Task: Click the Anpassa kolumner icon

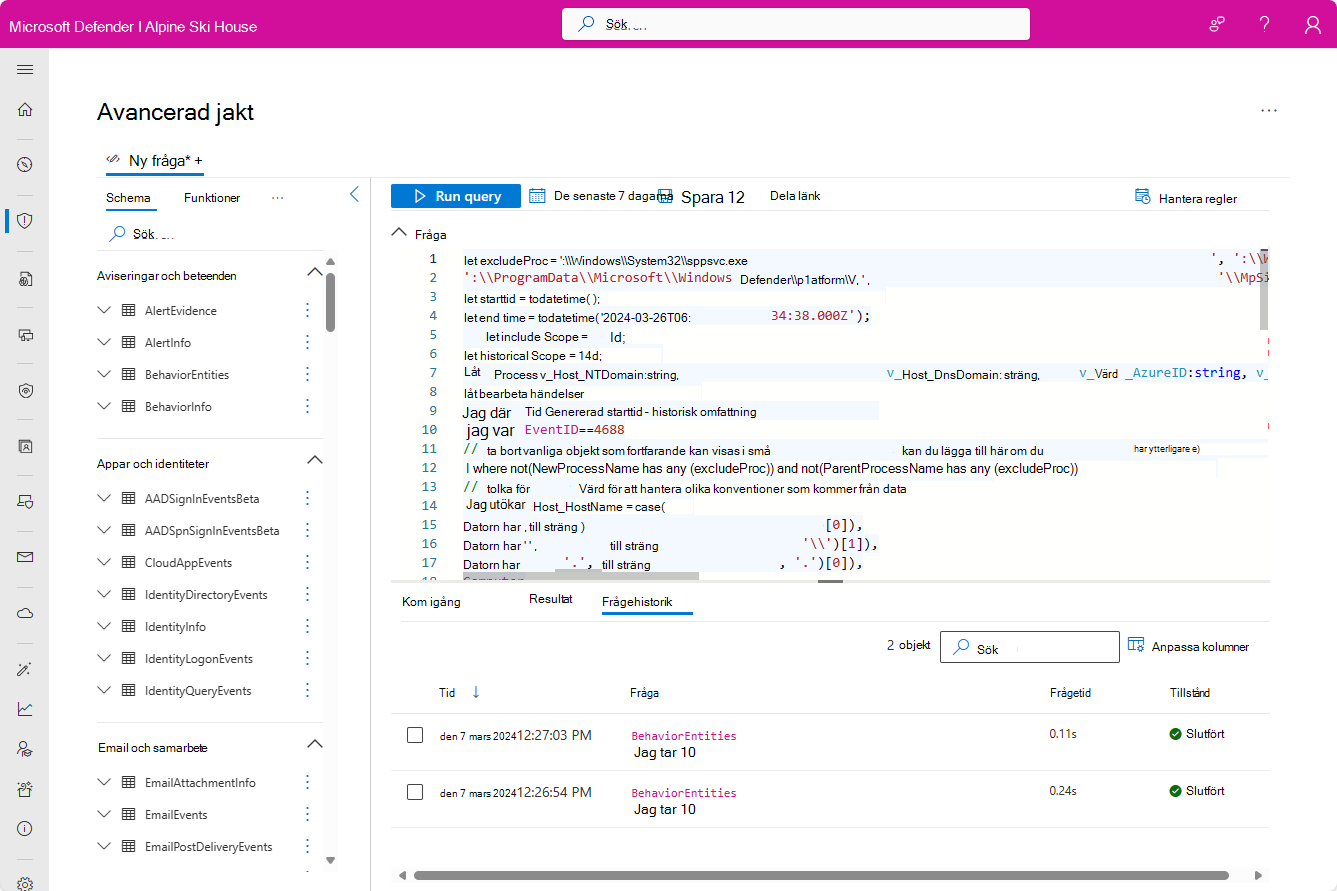Action: coord(1136,645)
